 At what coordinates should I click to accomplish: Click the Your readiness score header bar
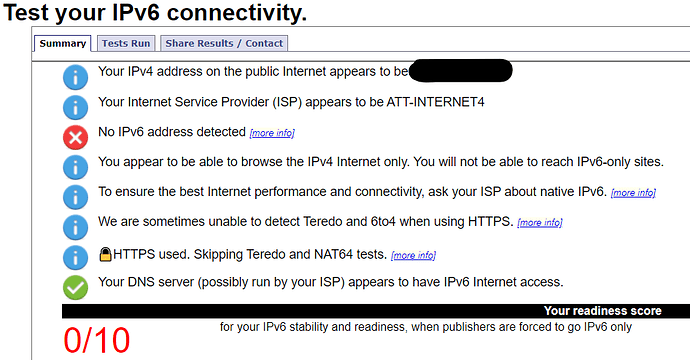coord(376,311)
